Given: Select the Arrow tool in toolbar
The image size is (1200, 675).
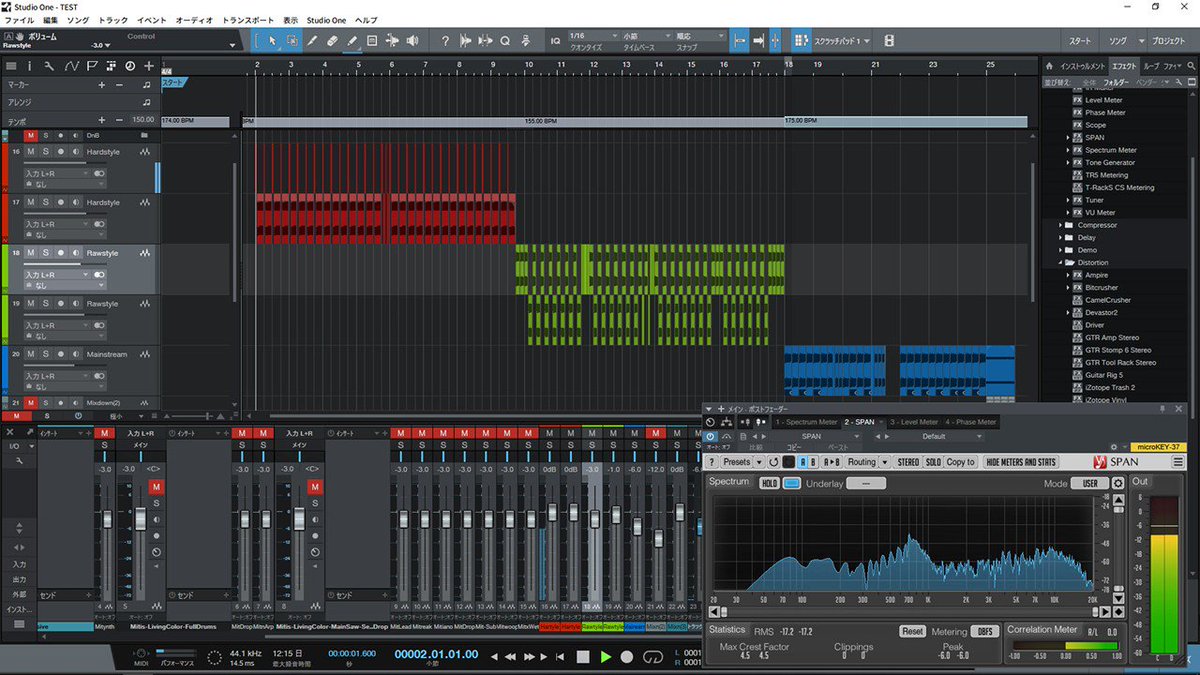Looking at the screenshot, I should (x=272, y=41).
